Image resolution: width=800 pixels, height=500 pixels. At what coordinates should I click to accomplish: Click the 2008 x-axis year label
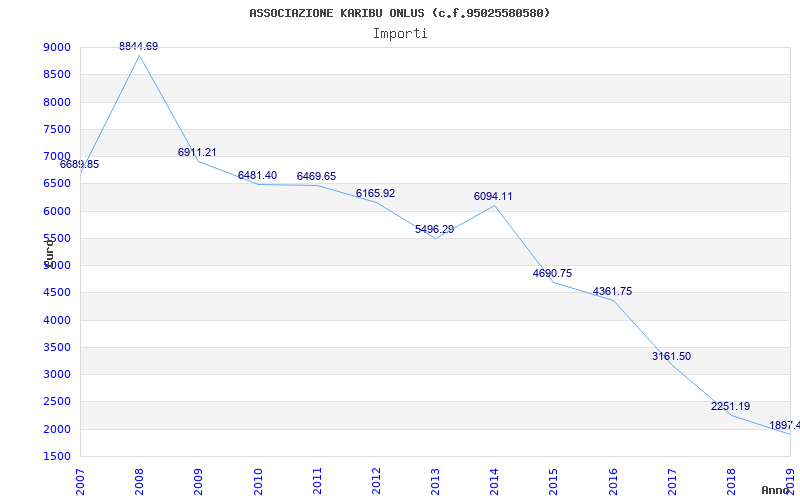[x=139, y=482]
